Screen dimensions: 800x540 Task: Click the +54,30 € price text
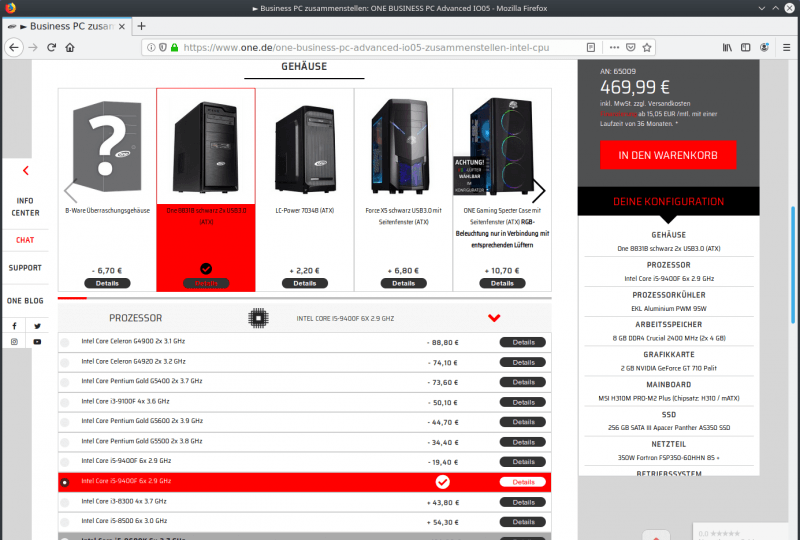[443, 523]
